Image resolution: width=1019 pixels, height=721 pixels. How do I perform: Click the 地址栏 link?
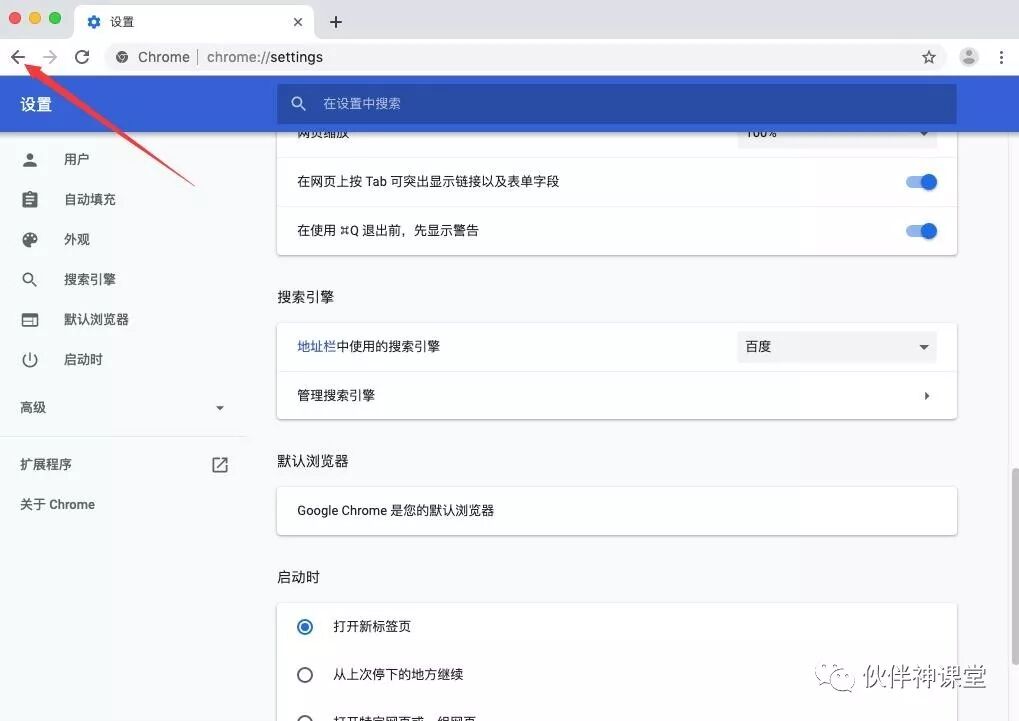tap(316, 347)
